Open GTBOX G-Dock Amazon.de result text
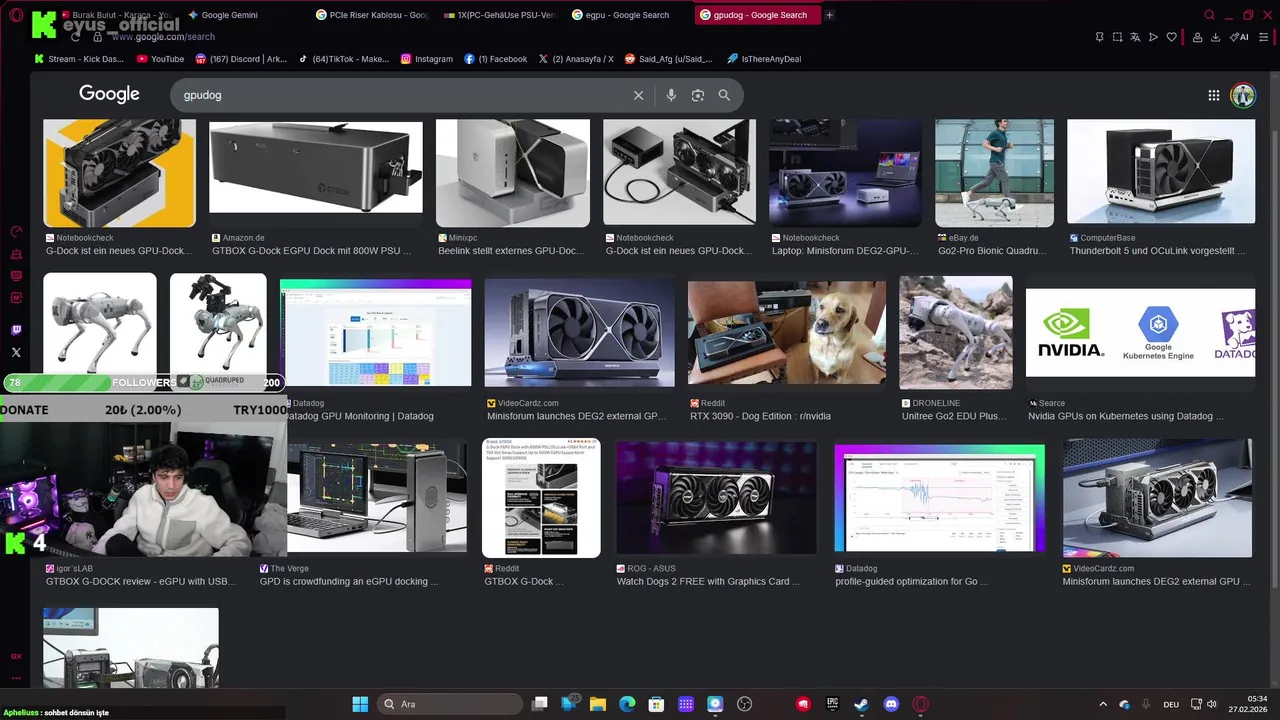1280x720 pixels. click(312, 251)
